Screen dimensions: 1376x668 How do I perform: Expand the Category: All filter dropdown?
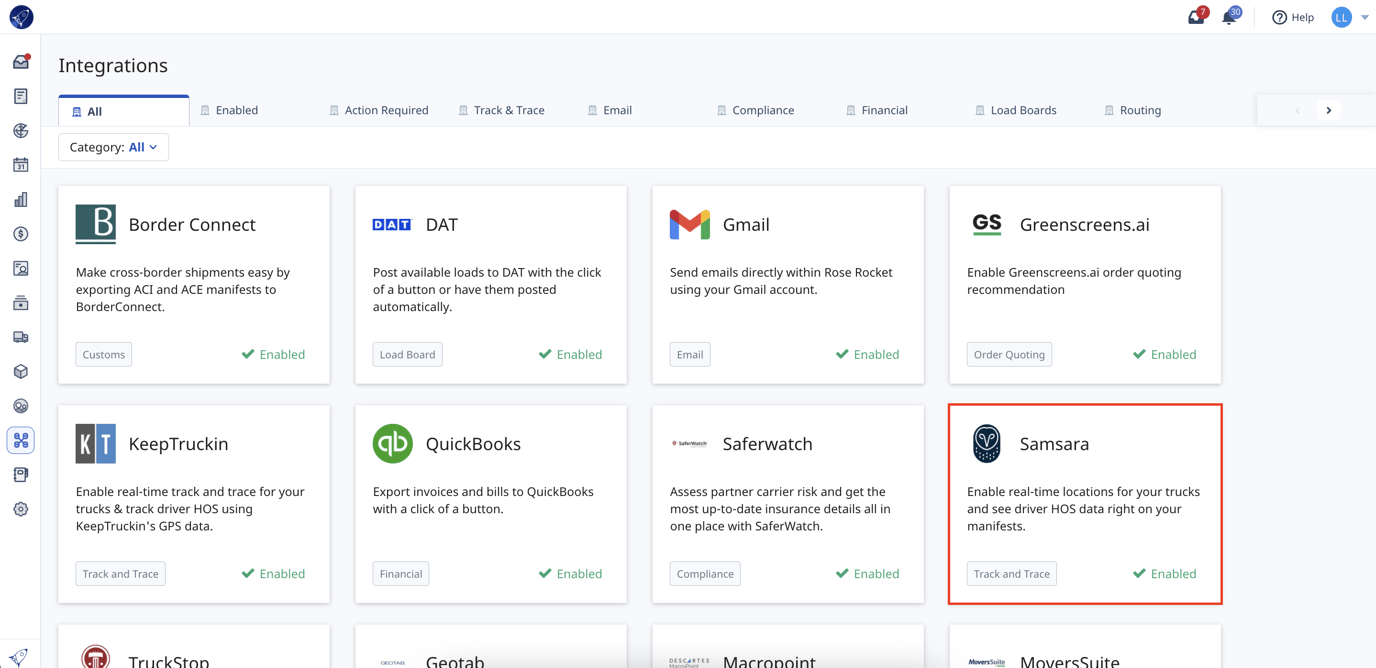113,147
